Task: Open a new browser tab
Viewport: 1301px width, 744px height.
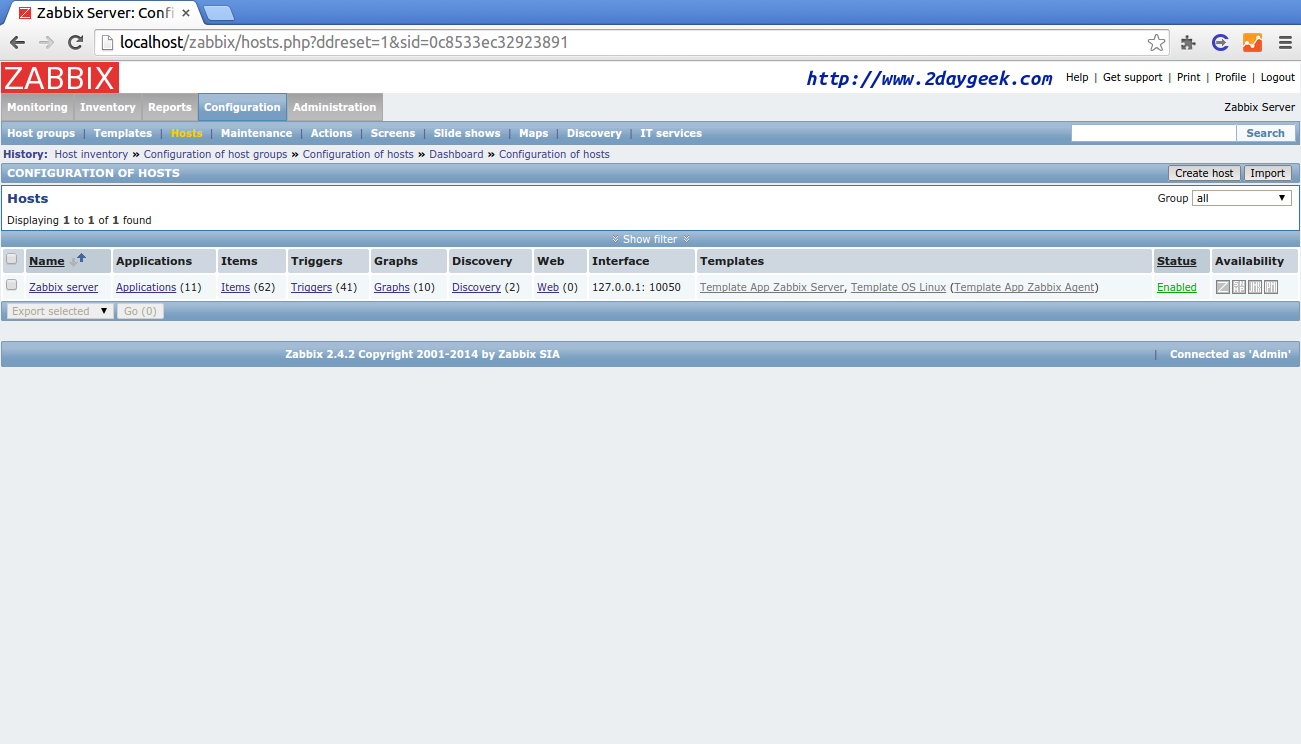Action: [x=219, y=13]
